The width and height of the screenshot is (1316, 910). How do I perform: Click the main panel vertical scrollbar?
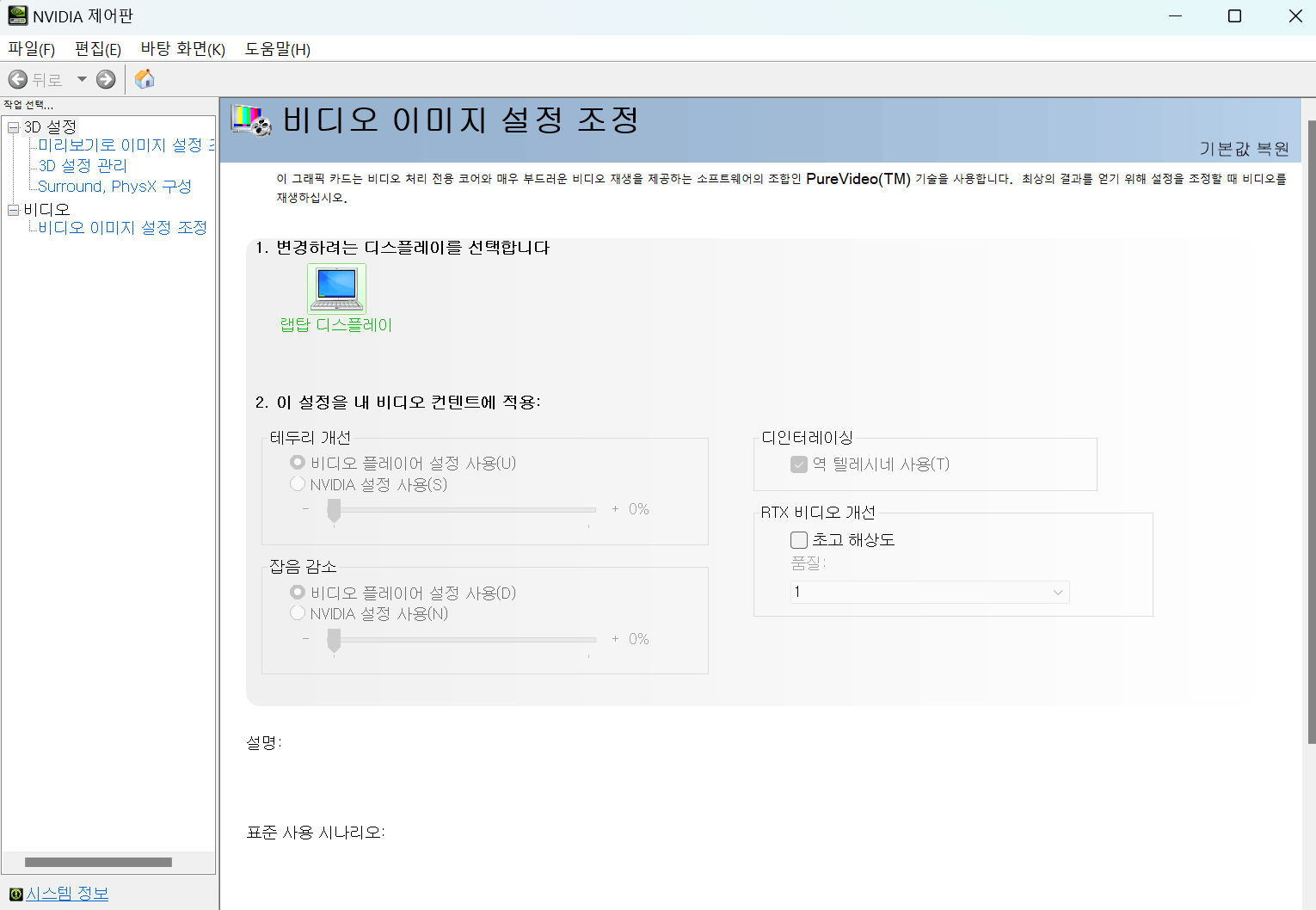point(1311,430)
